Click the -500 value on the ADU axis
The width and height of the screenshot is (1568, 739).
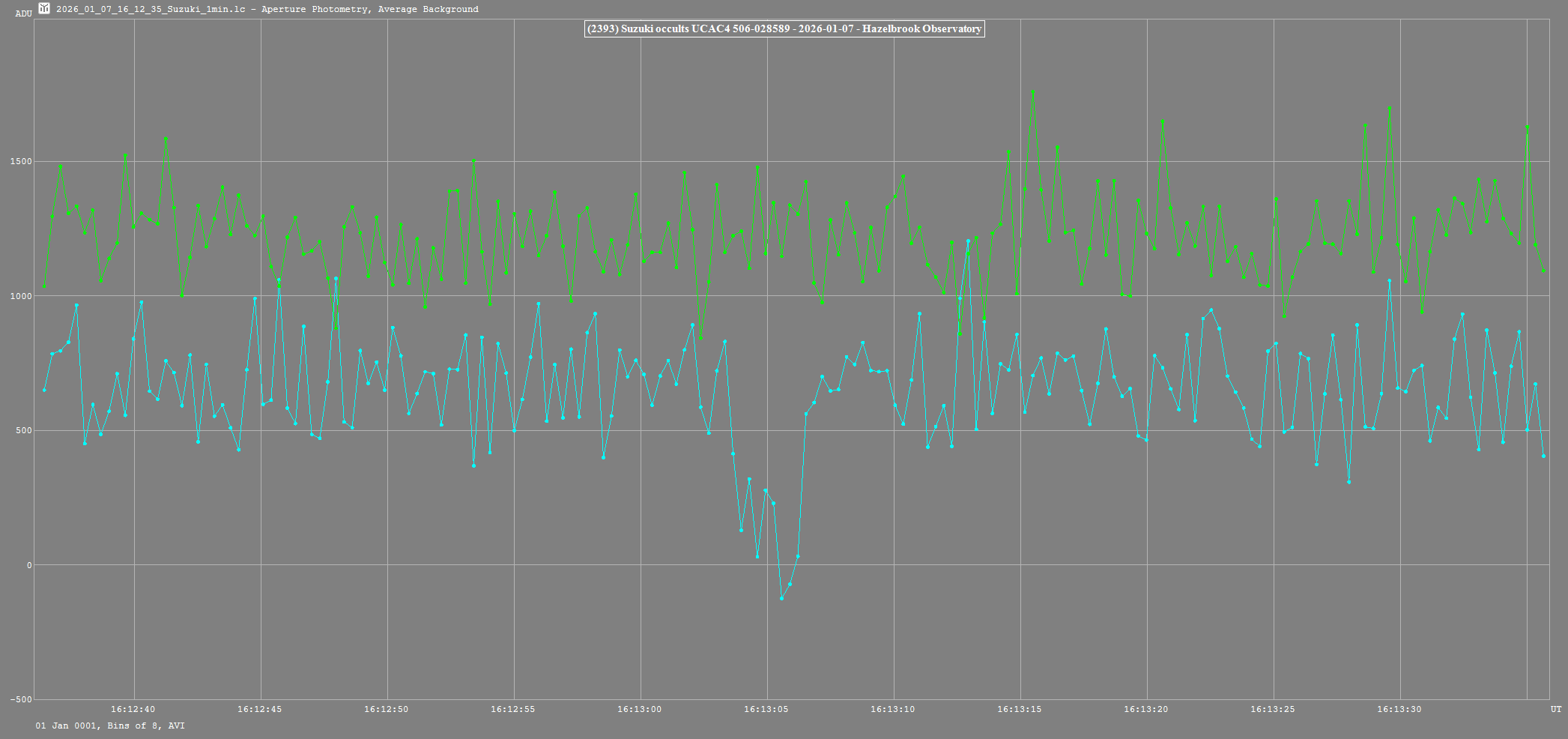[20, 699]
